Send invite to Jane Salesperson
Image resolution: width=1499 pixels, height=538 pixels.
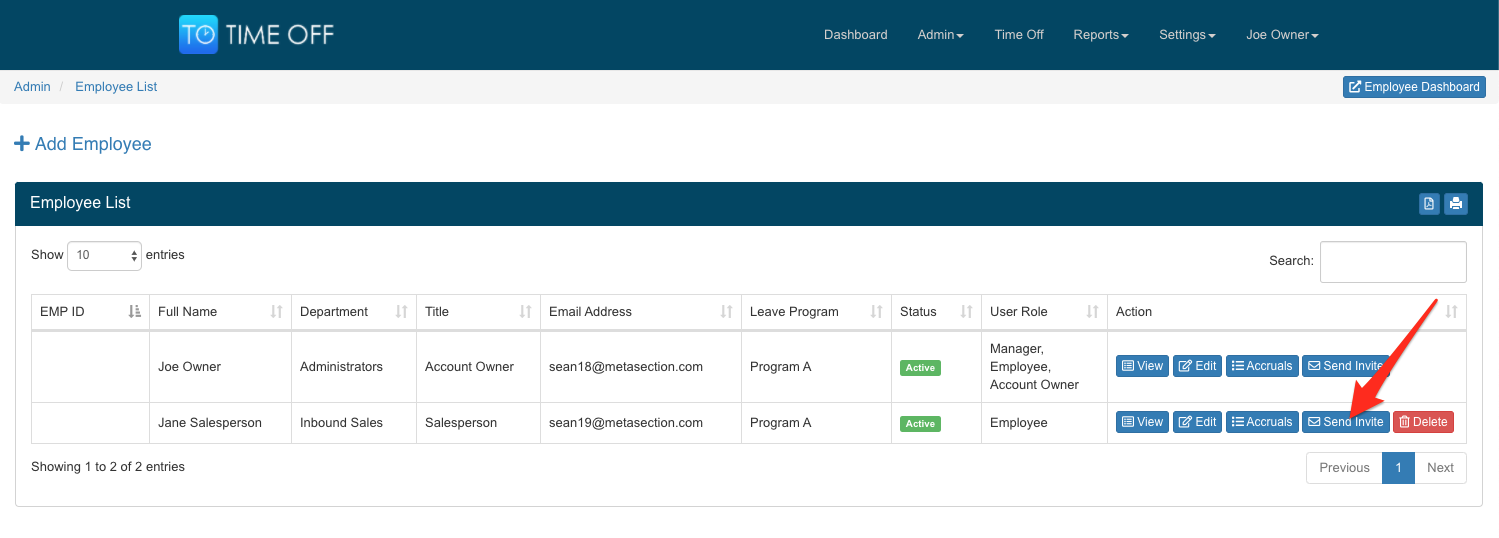pyautogui.click(x=1345, y=422)
